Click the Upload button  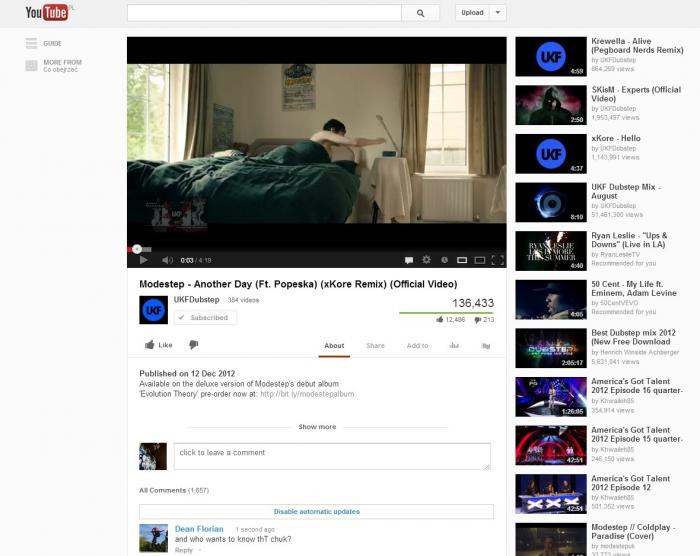click(x=472, y=13)
